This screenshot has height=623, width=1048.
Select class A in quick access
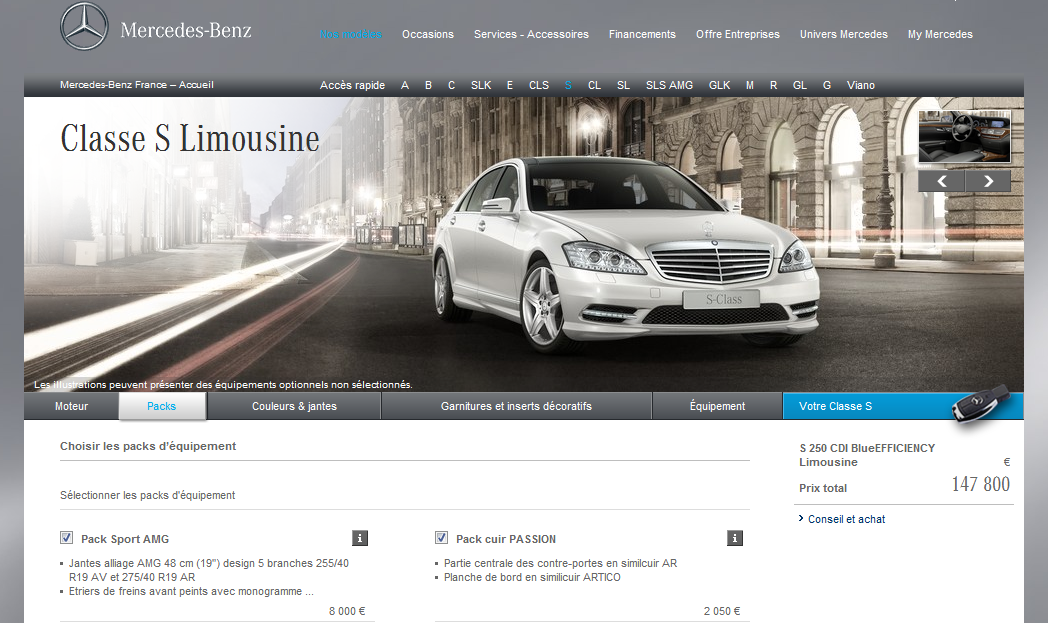[405, 86]
